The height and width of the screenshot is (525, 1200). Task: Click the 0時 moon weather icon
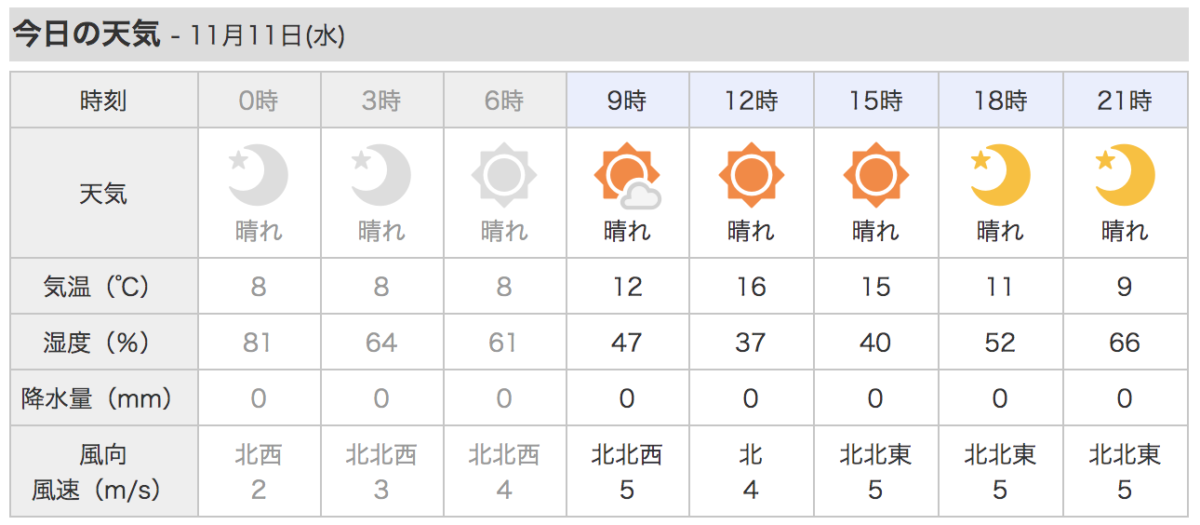(x=259, y=175)
